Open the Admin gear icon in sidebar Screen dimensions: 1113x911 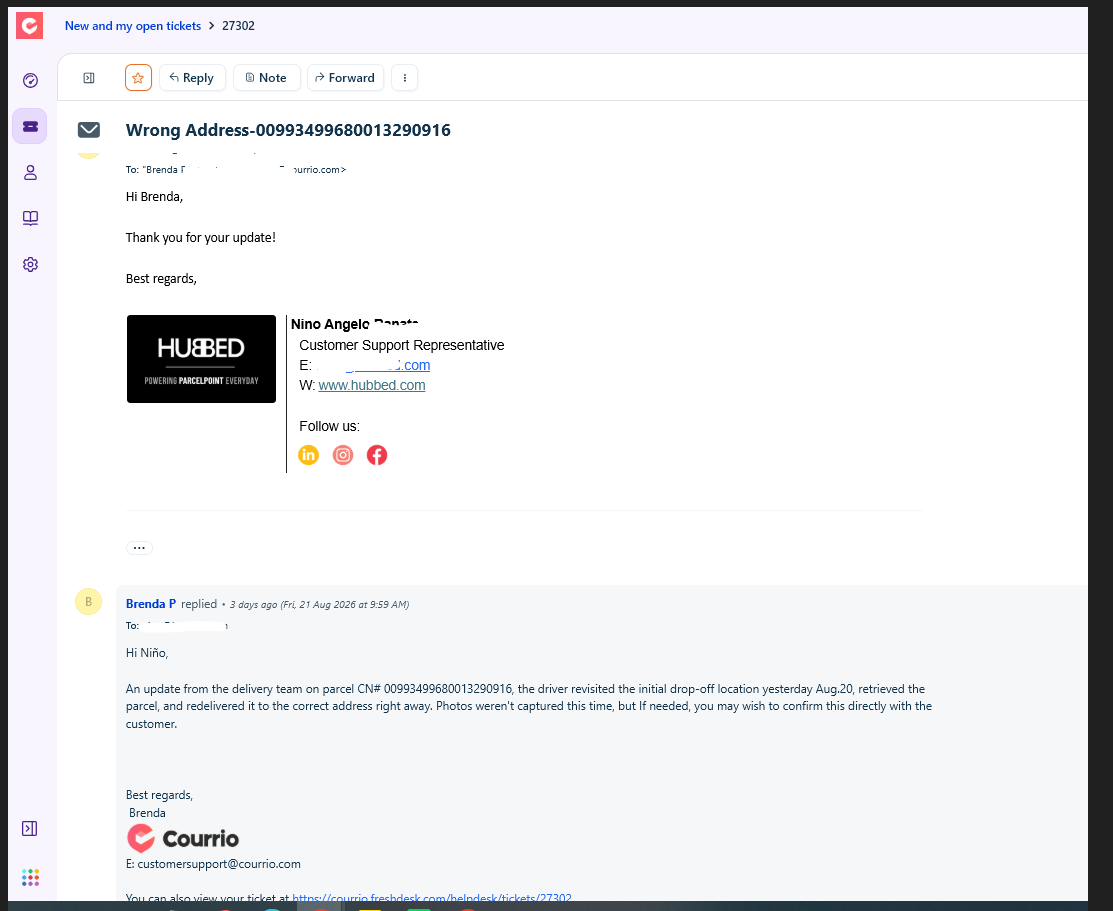pyautogui.click(x=30, y=264)
